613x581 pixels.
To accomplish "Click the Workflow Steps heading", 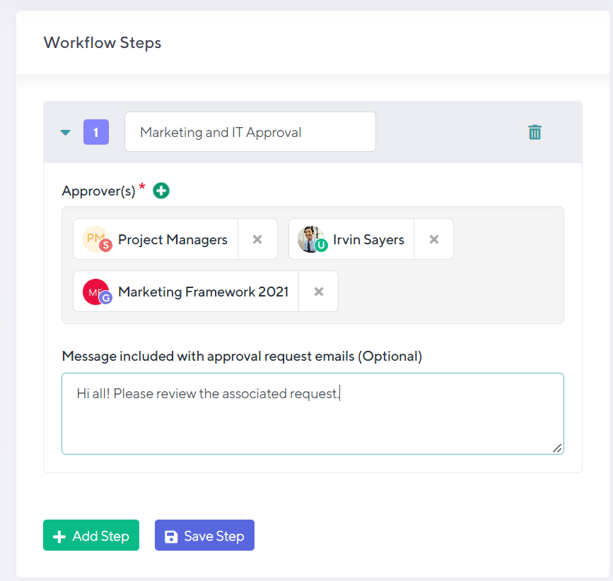I will tap(102, 43).
